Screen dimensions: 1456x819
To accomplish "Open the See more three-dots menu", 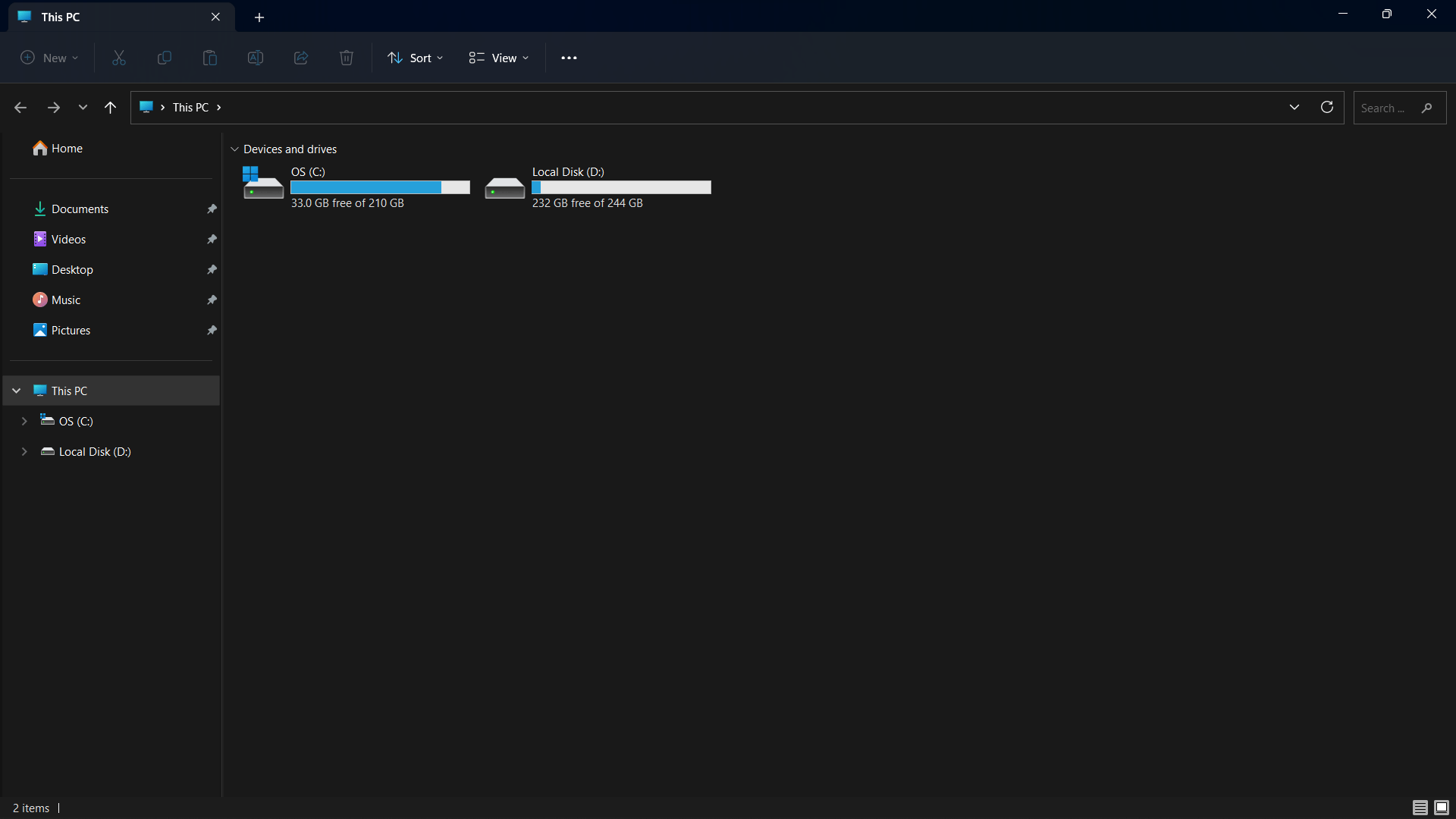I will 569,58.
